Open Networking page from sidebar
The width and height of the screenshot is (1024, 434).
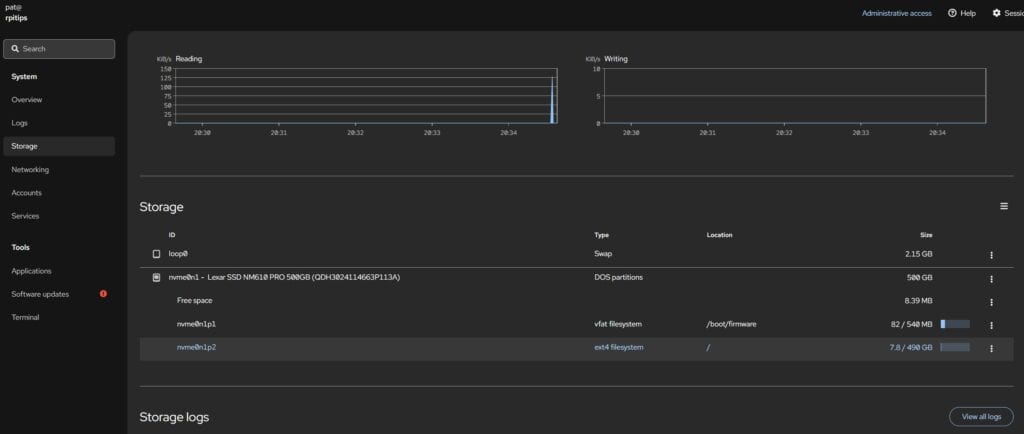coord(30,170)
